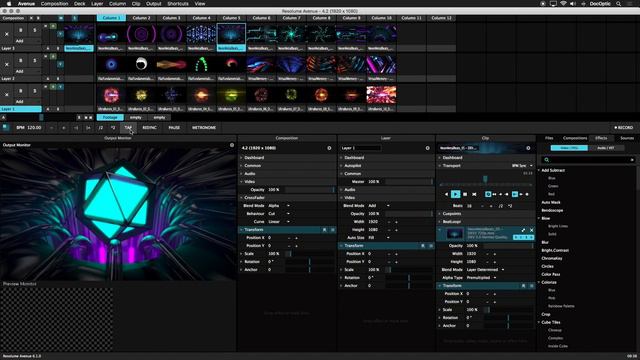The width and height of the screenshot is (640, 360).
Task: Clear Layer 2 with its X button
Action: (x=7, y=64)
